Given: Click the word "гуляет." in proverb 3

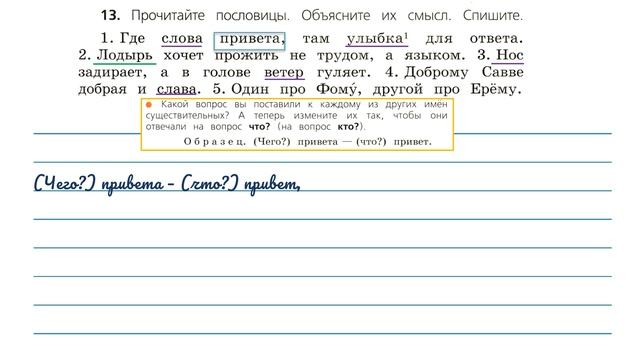Looking at the screenshot, I should point(344,73).
